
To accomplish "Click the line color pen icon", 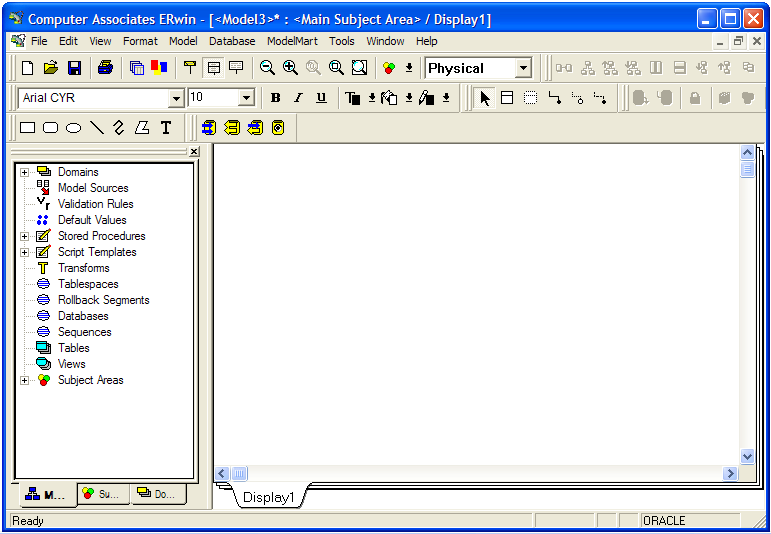I will (426, 98).
